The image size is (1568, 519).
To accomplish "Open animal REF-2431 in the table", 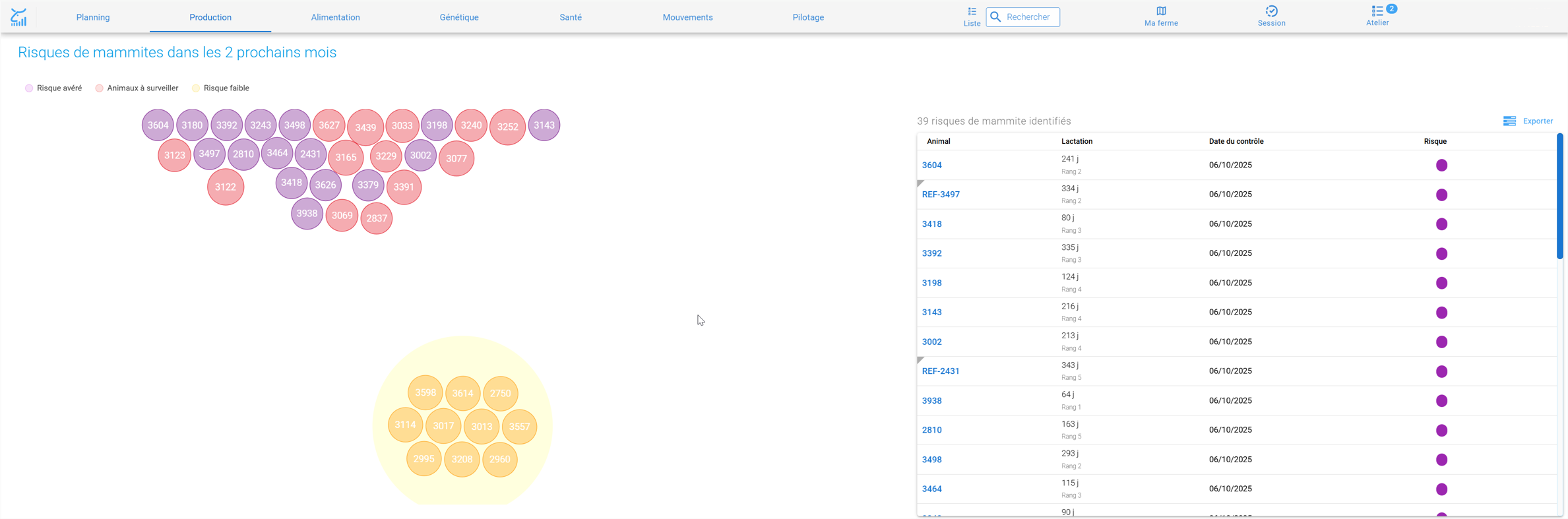I will pyautogui.click(x=941, y=371).
